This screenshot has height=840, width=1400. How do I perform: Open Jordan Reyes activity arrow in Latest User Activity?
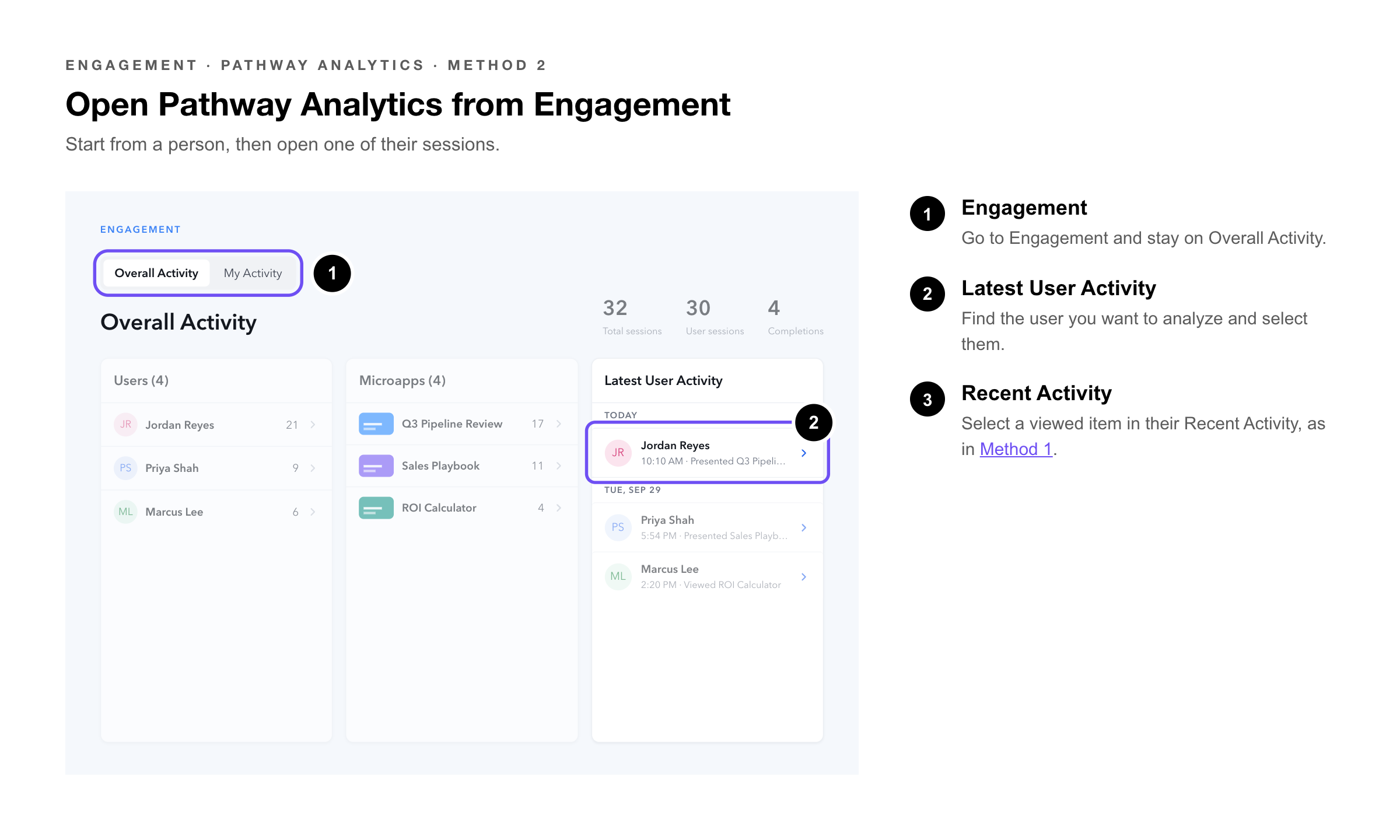(804, 453)
